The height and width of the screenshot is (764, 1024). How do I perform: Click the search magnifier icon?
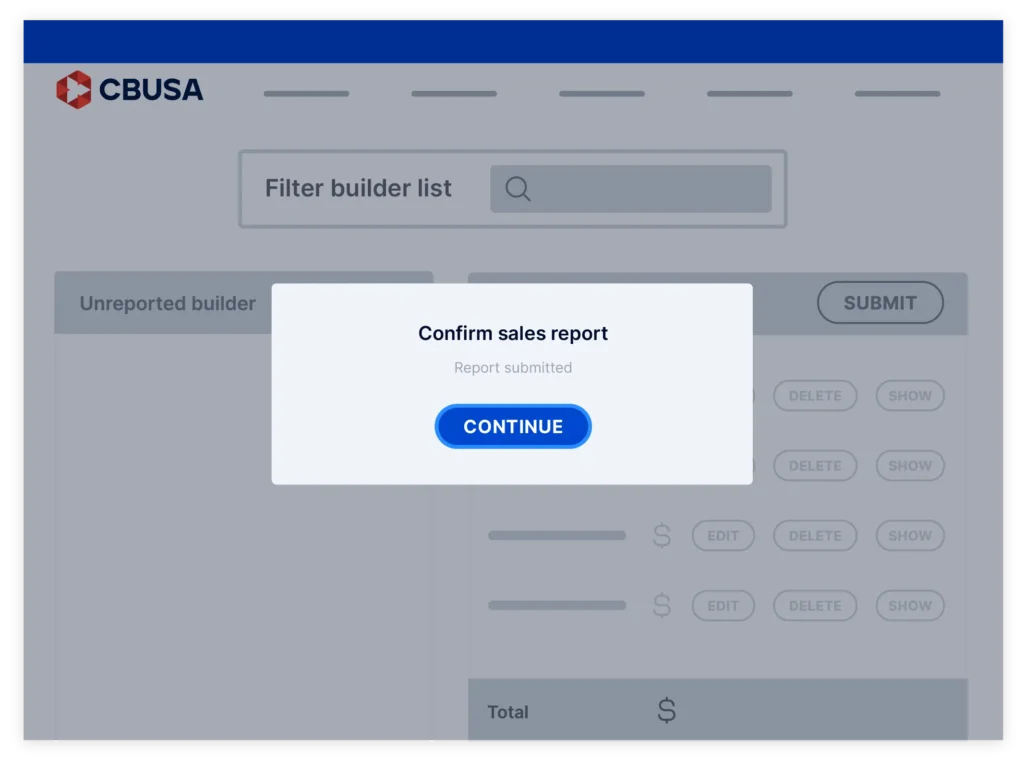click(x=517, y=189)
